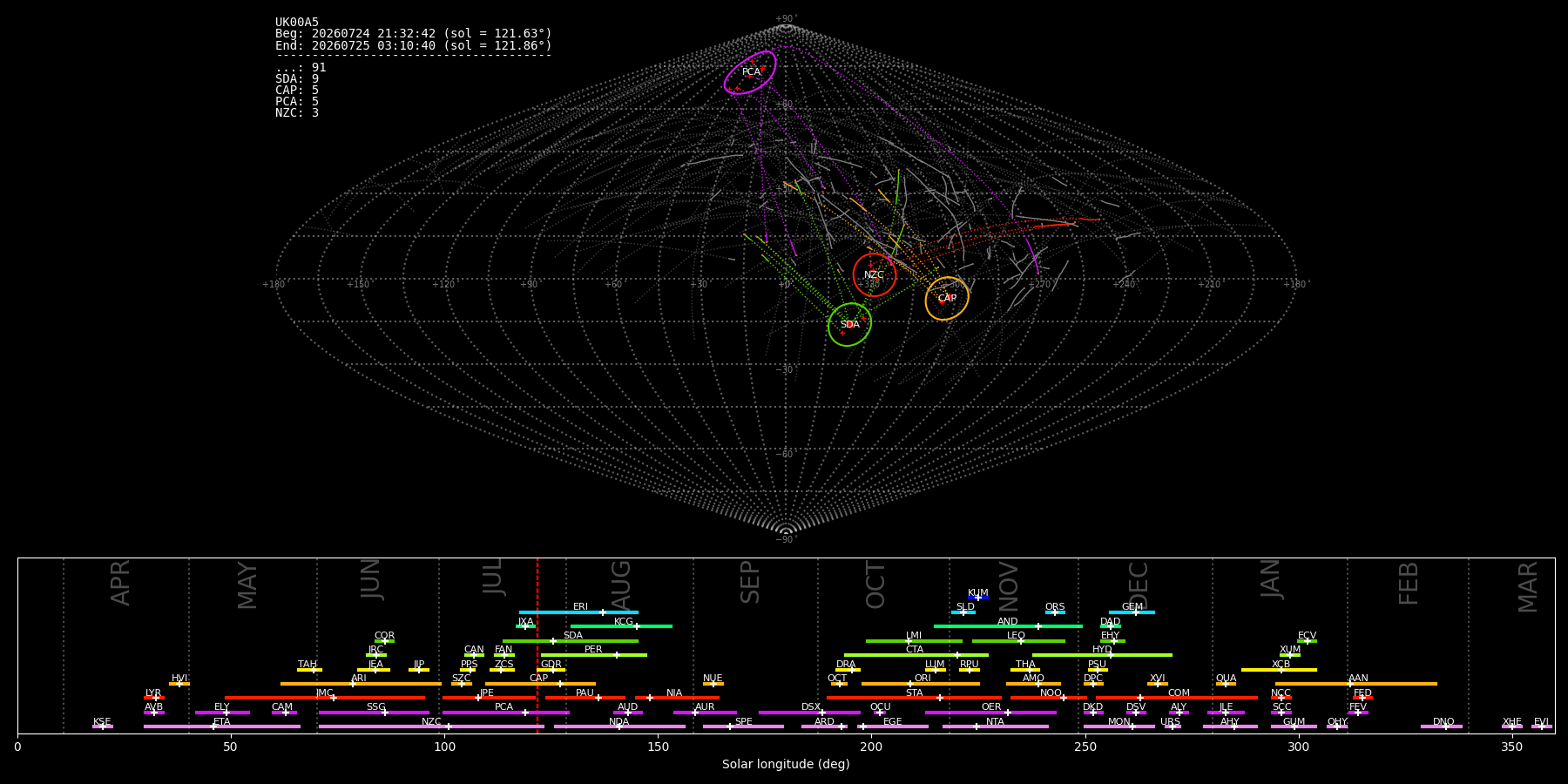This screenshot has width=1568, height=784.
Task: Click the SDA: 9 count entry
Action: pos(297,79)
